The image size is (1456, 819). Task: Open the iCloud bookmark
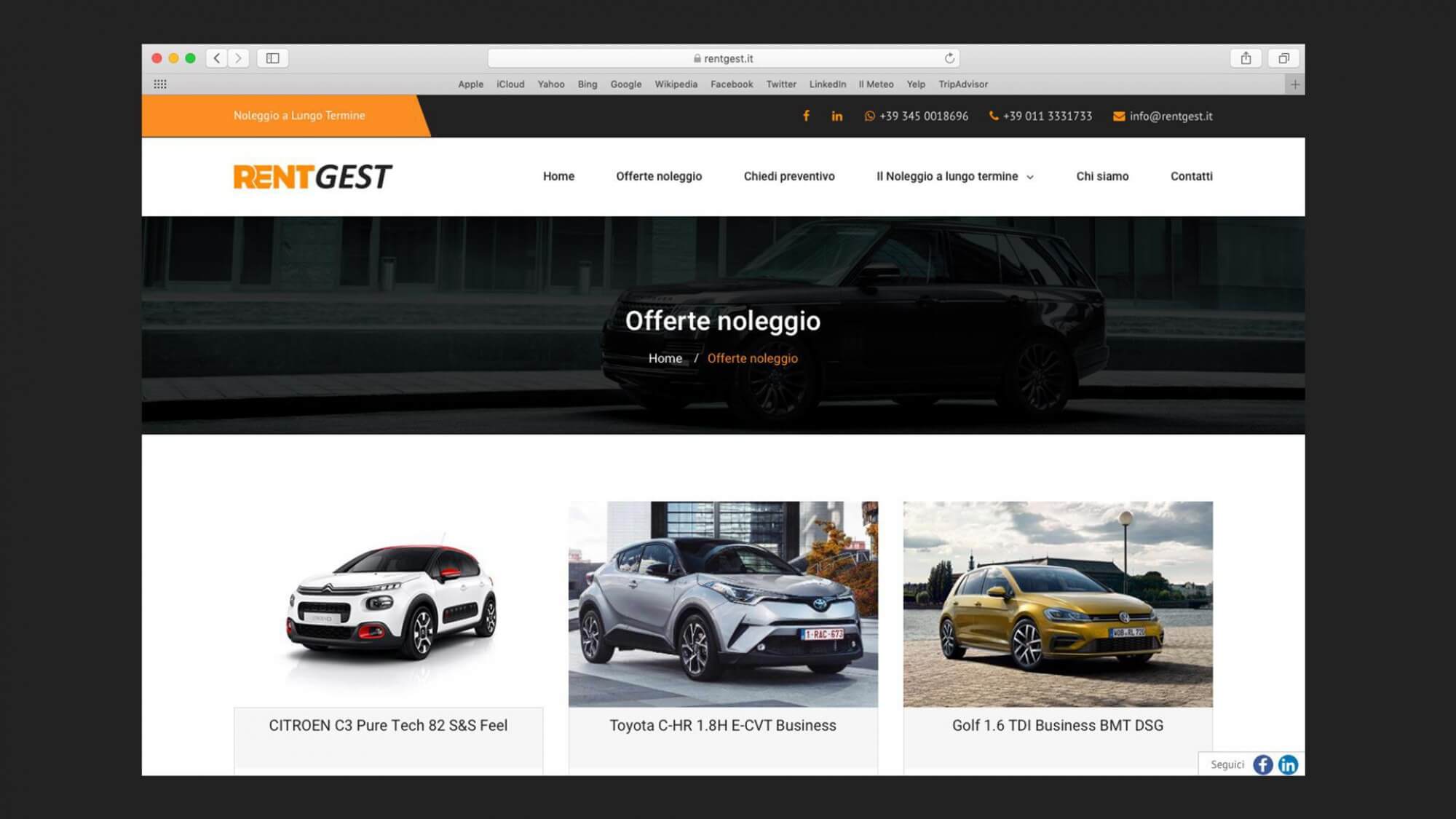tap(510, 84)
